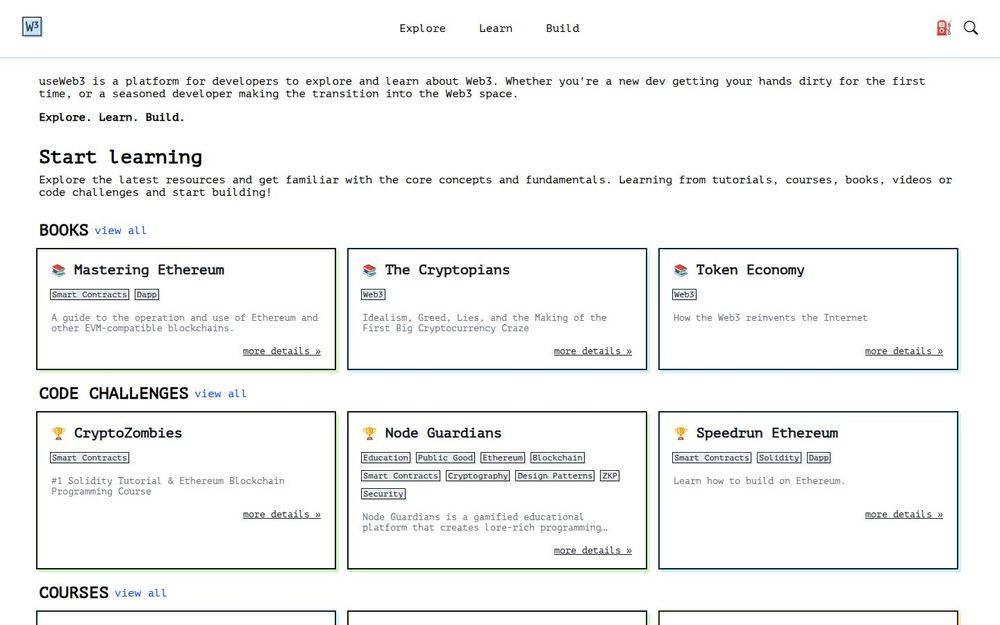Open the Build menu
The height and width of the screenshot is (625, 1000).
[562, 28]
